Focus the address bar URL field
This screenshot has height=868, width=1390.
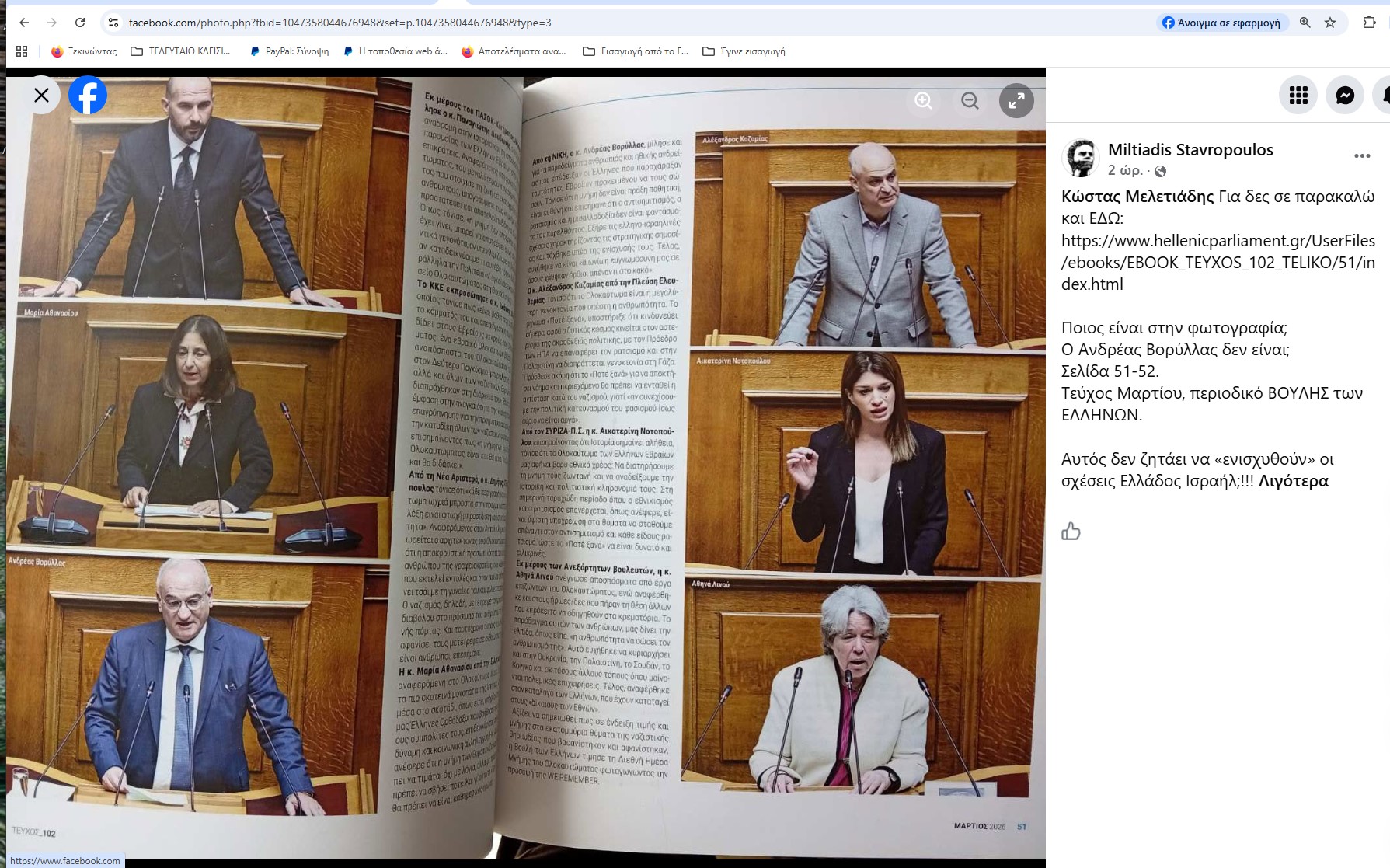pyautogui.click(x=622, y=23)
